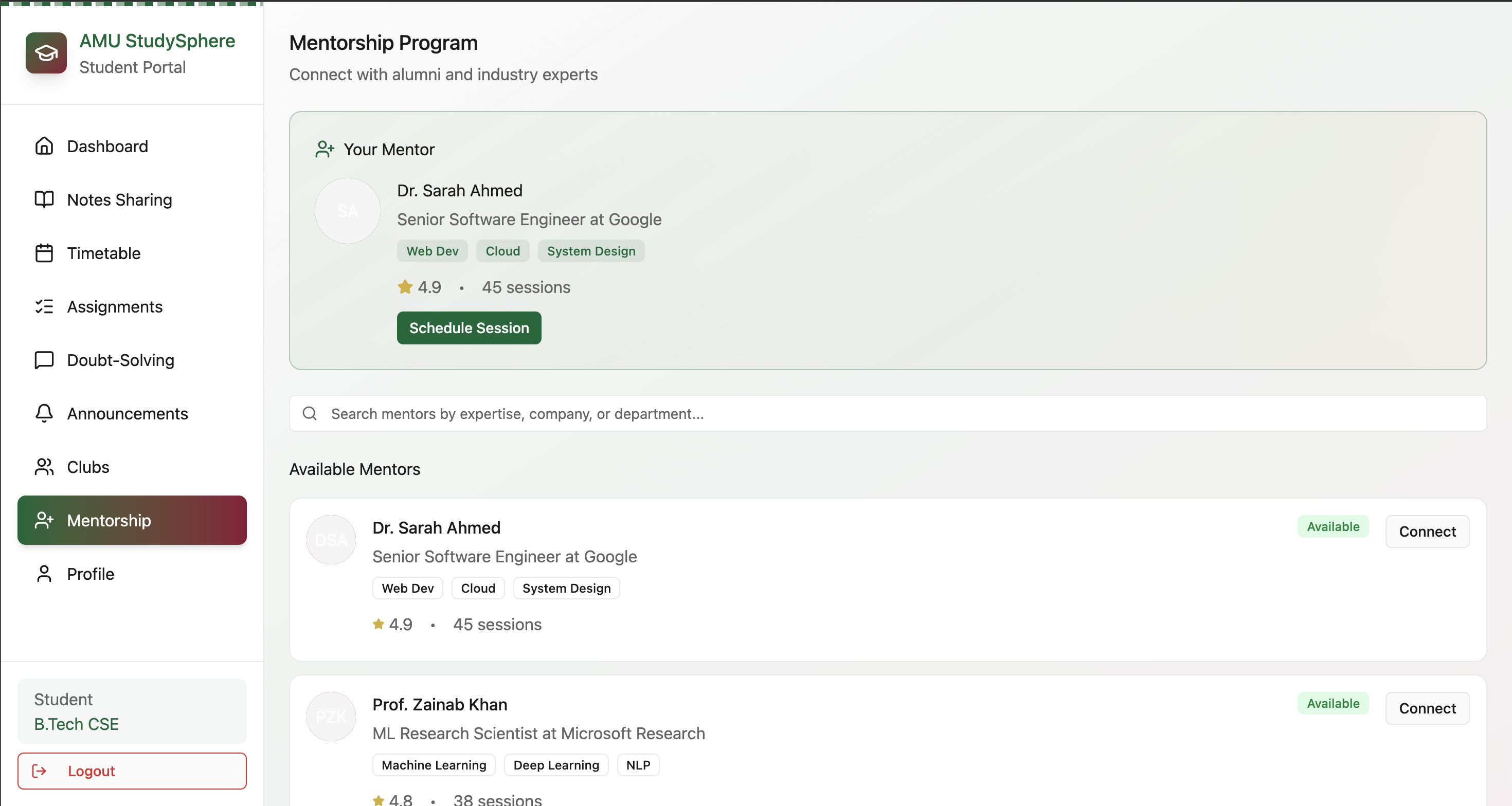1512x806 pixels.
Task: Click the Profile person icon in sidebar
Action: pos(44,573)
